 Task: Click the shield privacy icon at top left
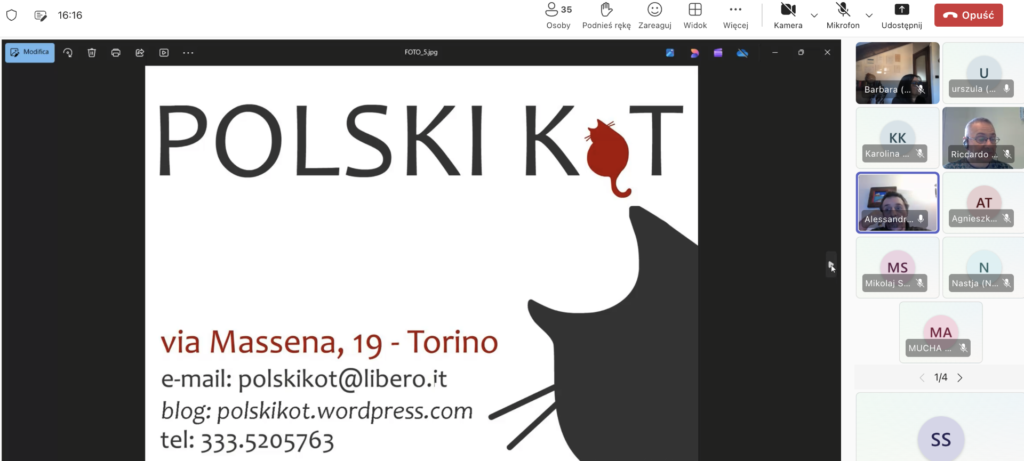click(12, 15)
